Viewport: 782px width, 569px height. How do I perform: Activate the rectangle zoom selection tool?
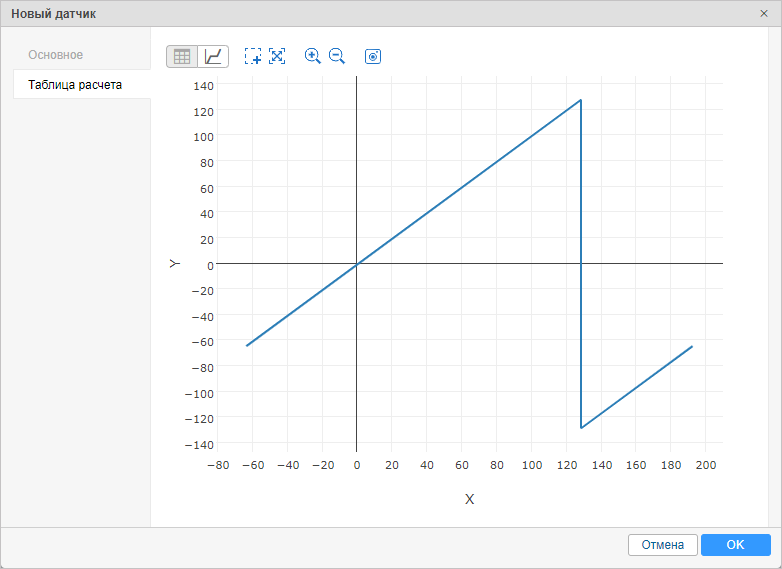(x=253, y=56)
